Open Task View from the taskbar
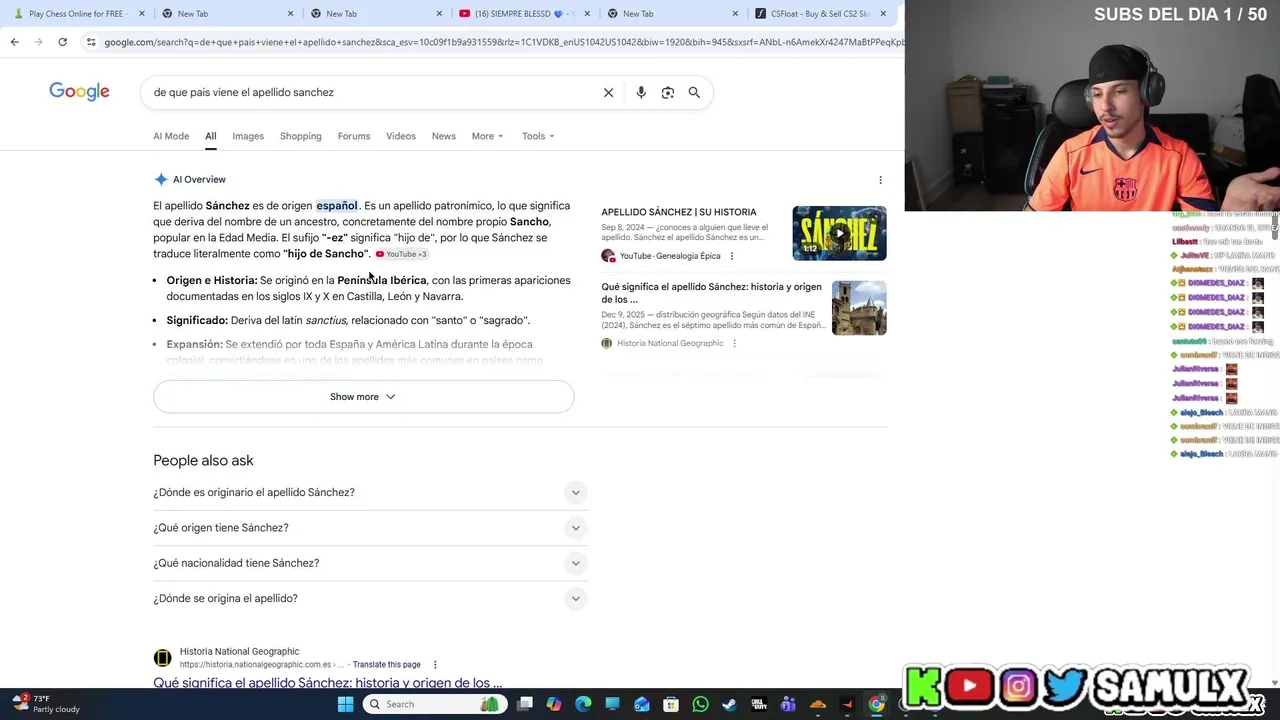 click(525, 704)
